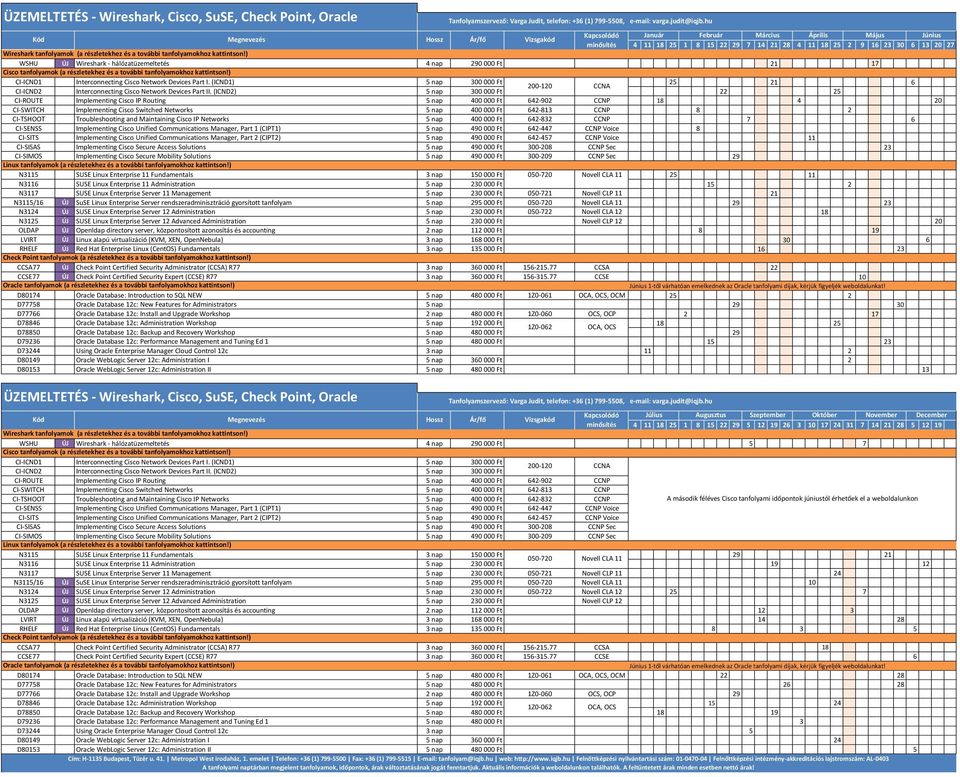Click the purple "Új" badge beside CCSA77 in January–June table

(x=64, y=268)
